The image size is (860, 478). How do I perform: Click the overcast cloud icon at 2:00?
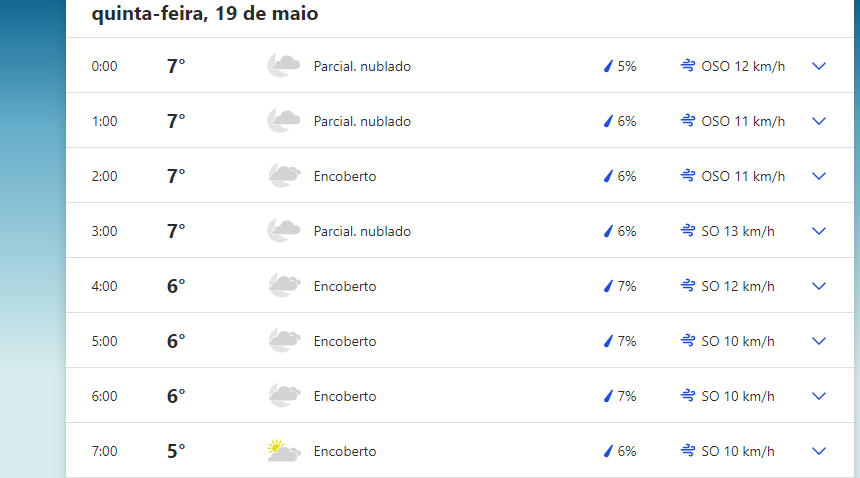284,176
